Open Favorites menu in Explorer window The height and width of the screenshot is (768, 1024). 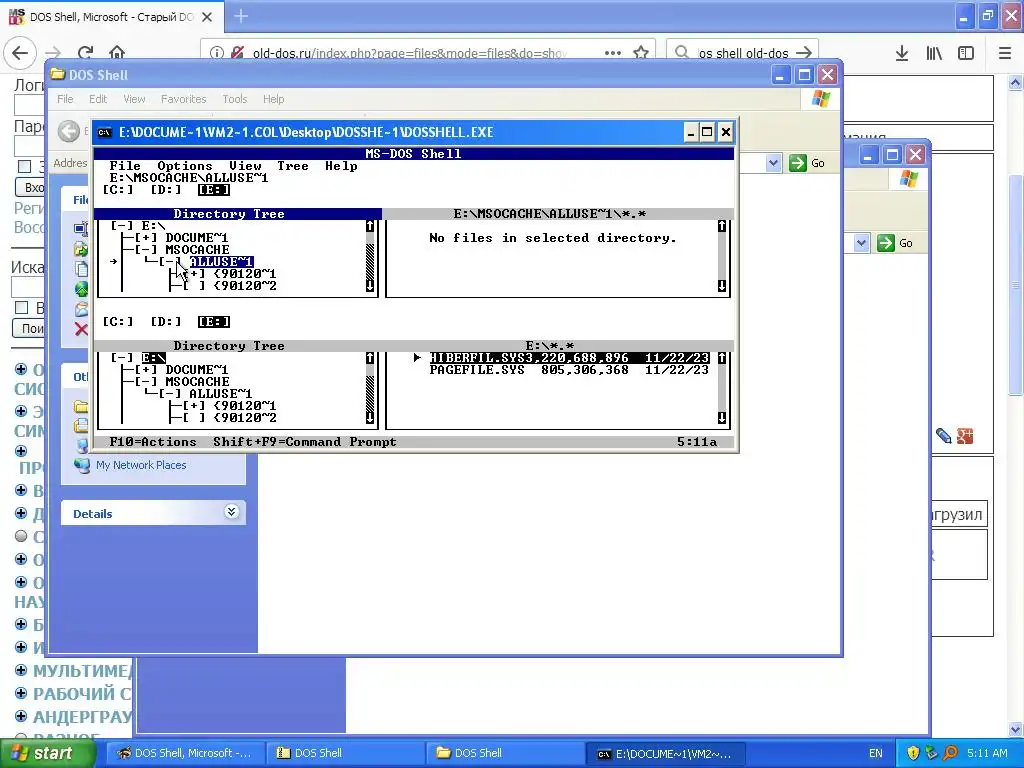pyautogui.click(x=184, y=99)
